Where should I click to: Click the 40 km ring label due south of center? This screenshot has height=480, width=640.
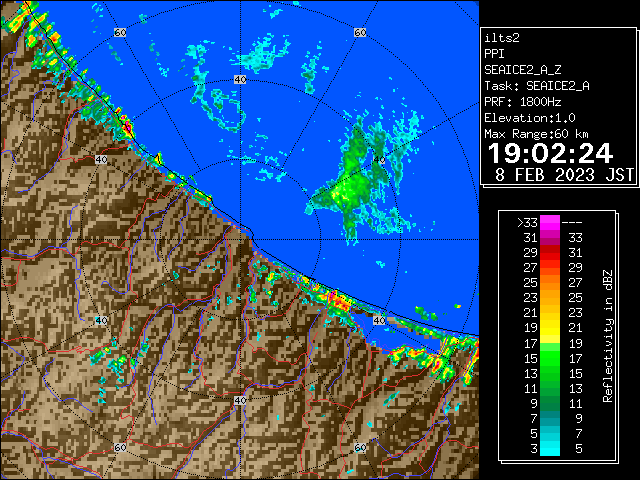(x=240, y=400)
